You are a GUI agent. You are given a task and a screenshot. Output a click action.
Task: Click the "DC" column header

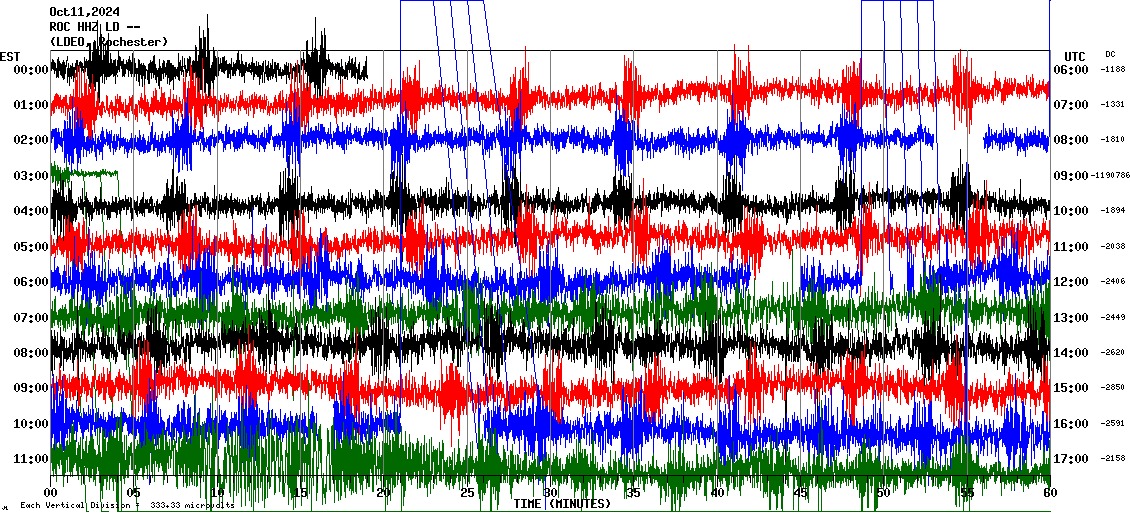1109,54
